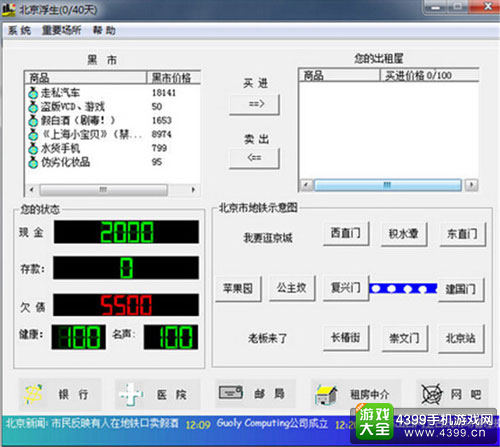Open the 邮局 post office button

256,393
